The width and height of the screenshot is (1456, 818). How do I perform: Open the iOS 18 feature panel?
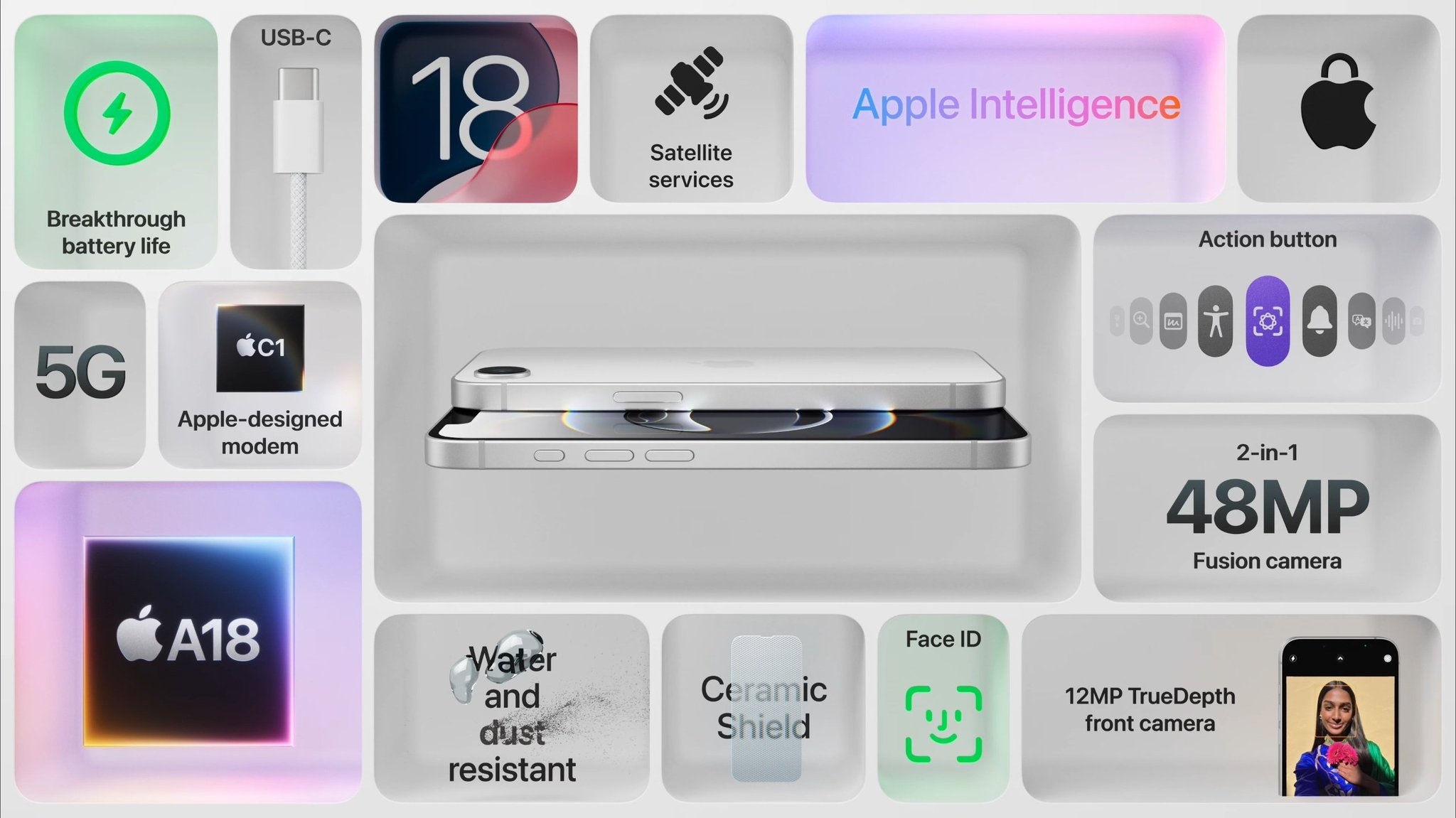478,108
